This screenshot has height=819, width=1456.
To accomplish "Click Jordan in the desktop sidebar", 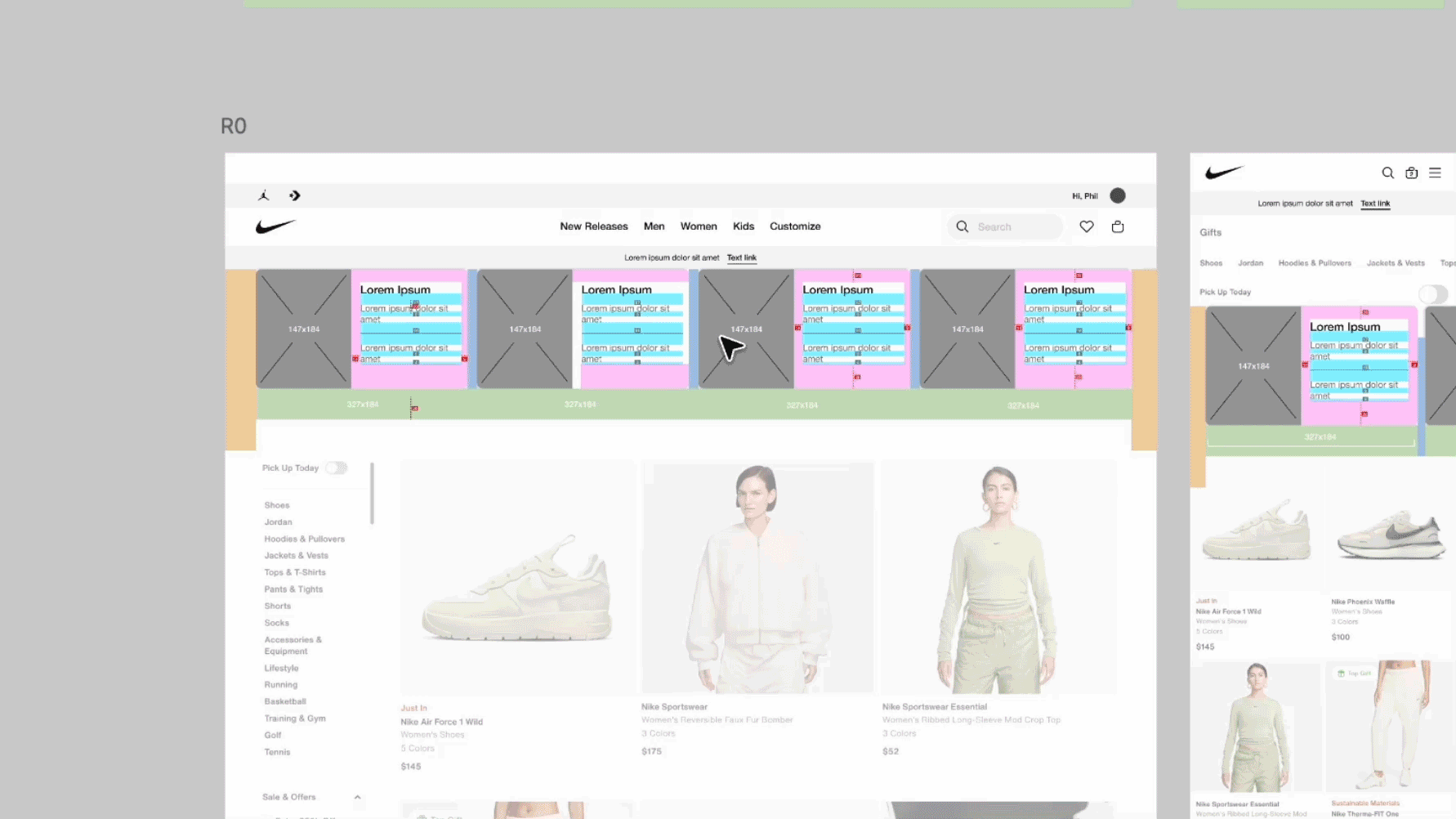I will point(278,522).
